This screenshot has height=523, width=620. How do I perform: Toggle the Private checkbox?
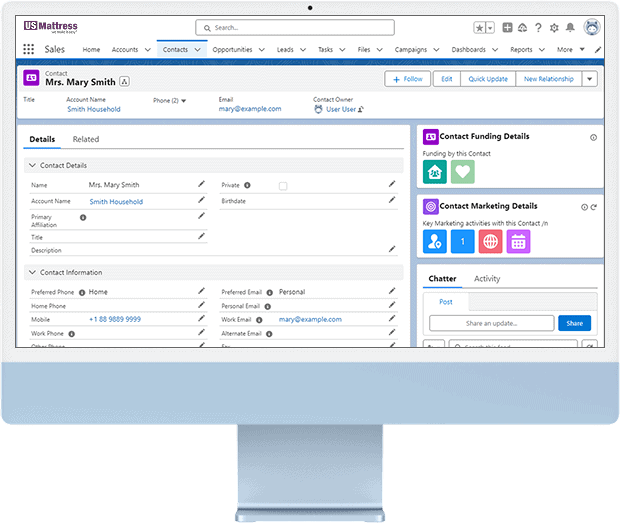point(283,186)
